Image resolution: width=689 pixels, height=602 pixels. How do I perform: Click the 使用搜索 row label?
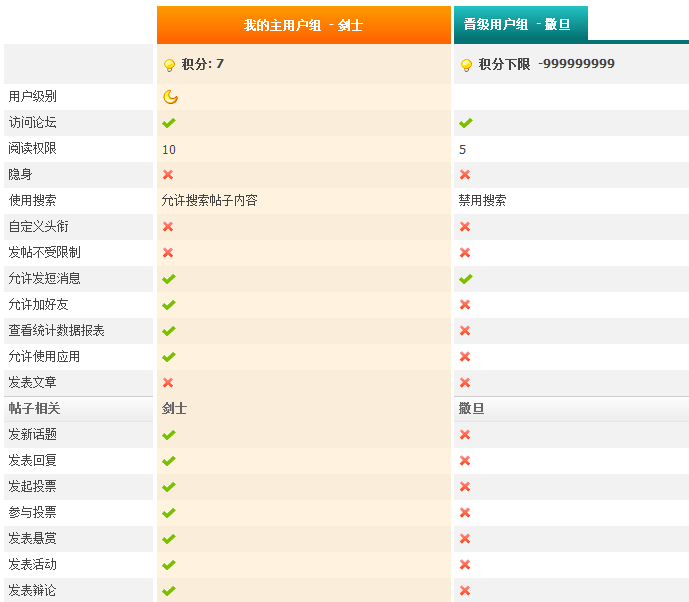point(33,200)
